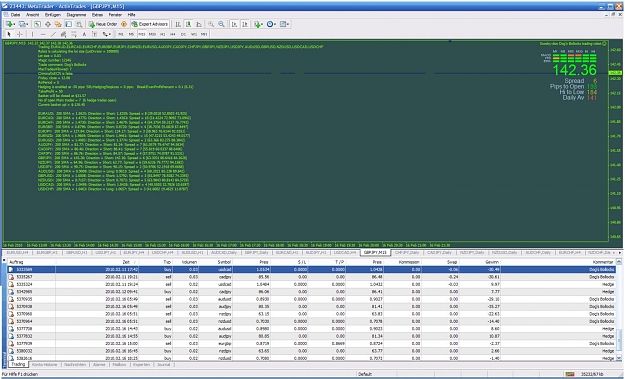Select order 5335267 row

(311, 277)
